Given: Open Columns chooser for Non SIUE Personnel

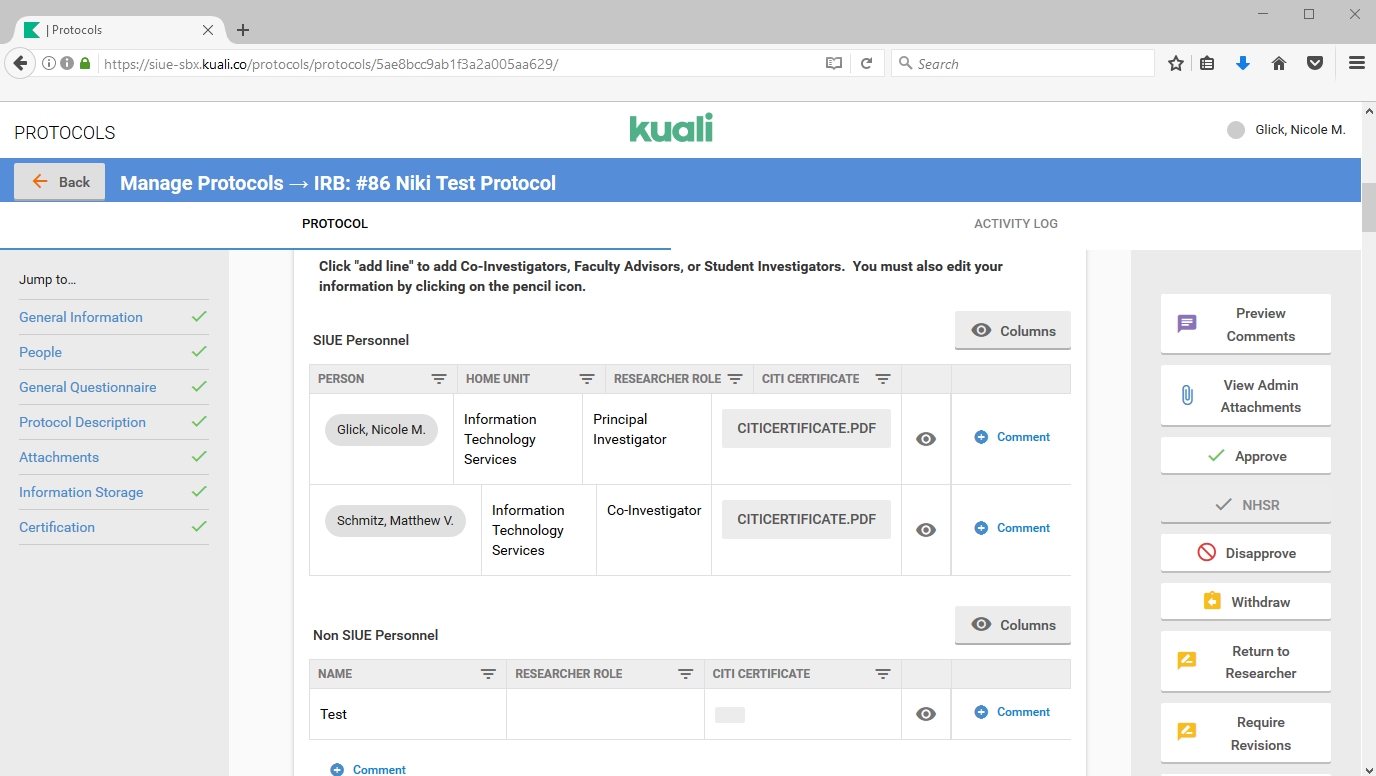Looking at the screenshot, I should pyautogui.click(x=1012, y=625).
